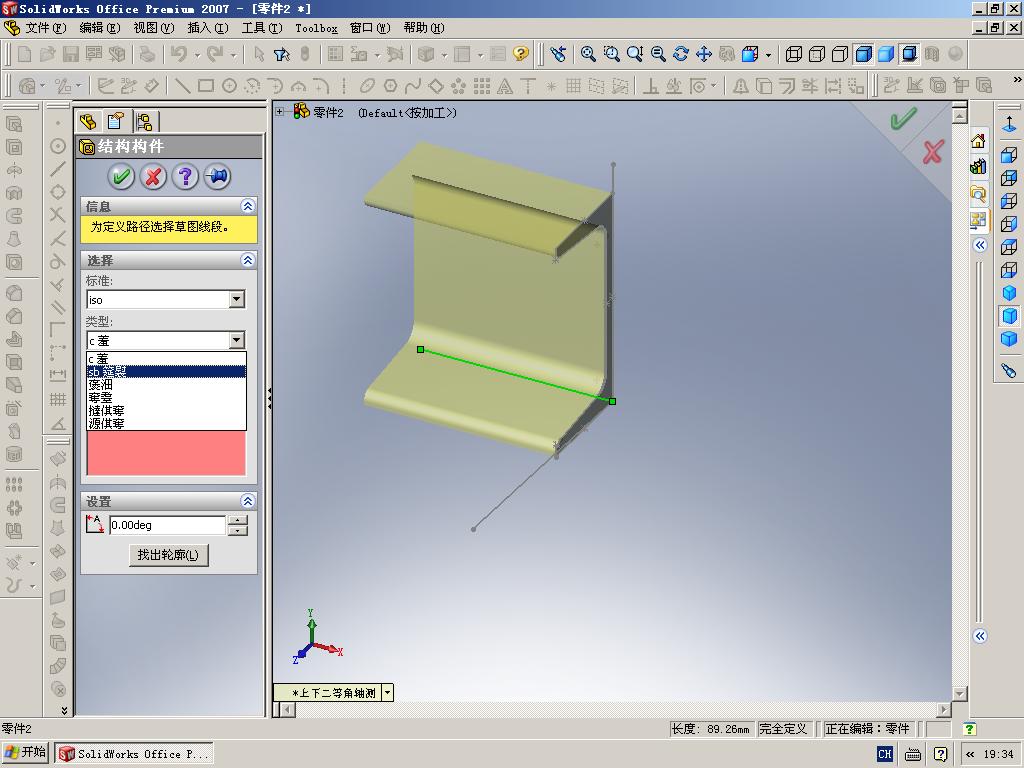This screenshot has width=1024, height=768.
Task: Switch to the ConfigurationManager tab
Action: pos(145,121)
